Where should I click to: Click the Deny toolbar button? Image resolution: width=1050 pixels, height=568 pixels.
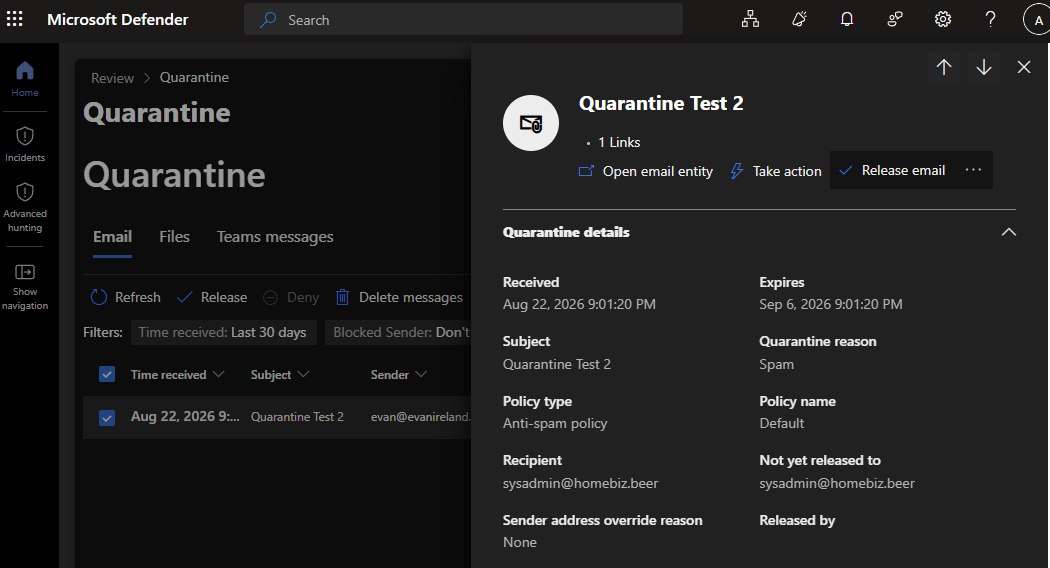[291, 297]
